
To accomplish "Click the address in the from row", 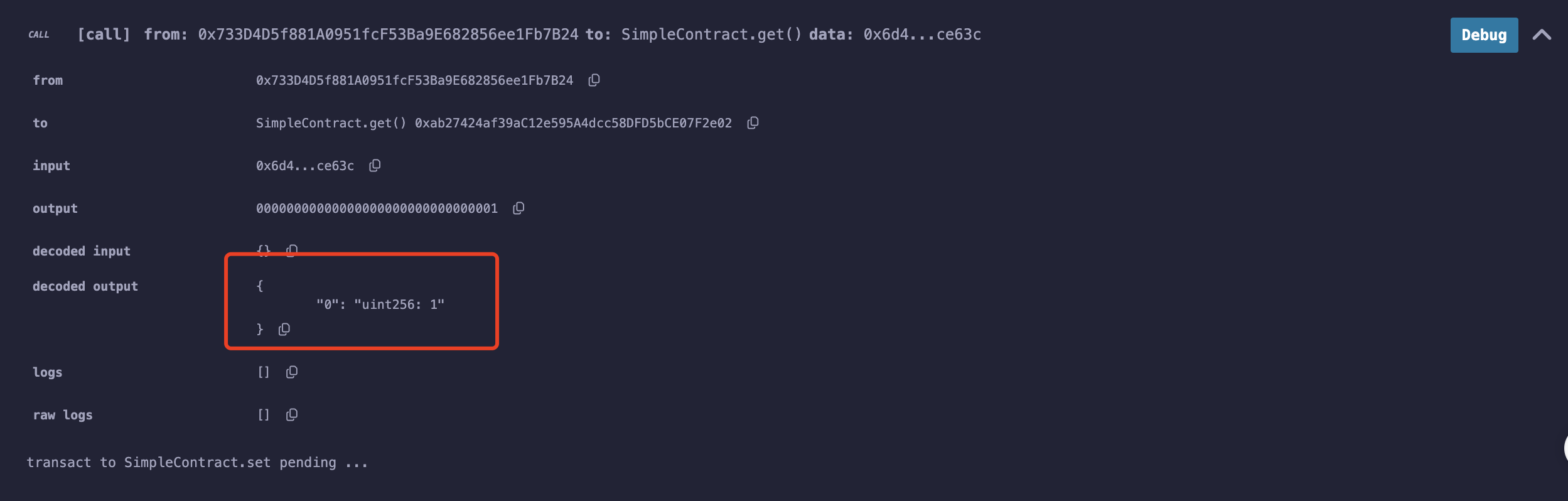I will pyautogui.click(x=414, y=80).
